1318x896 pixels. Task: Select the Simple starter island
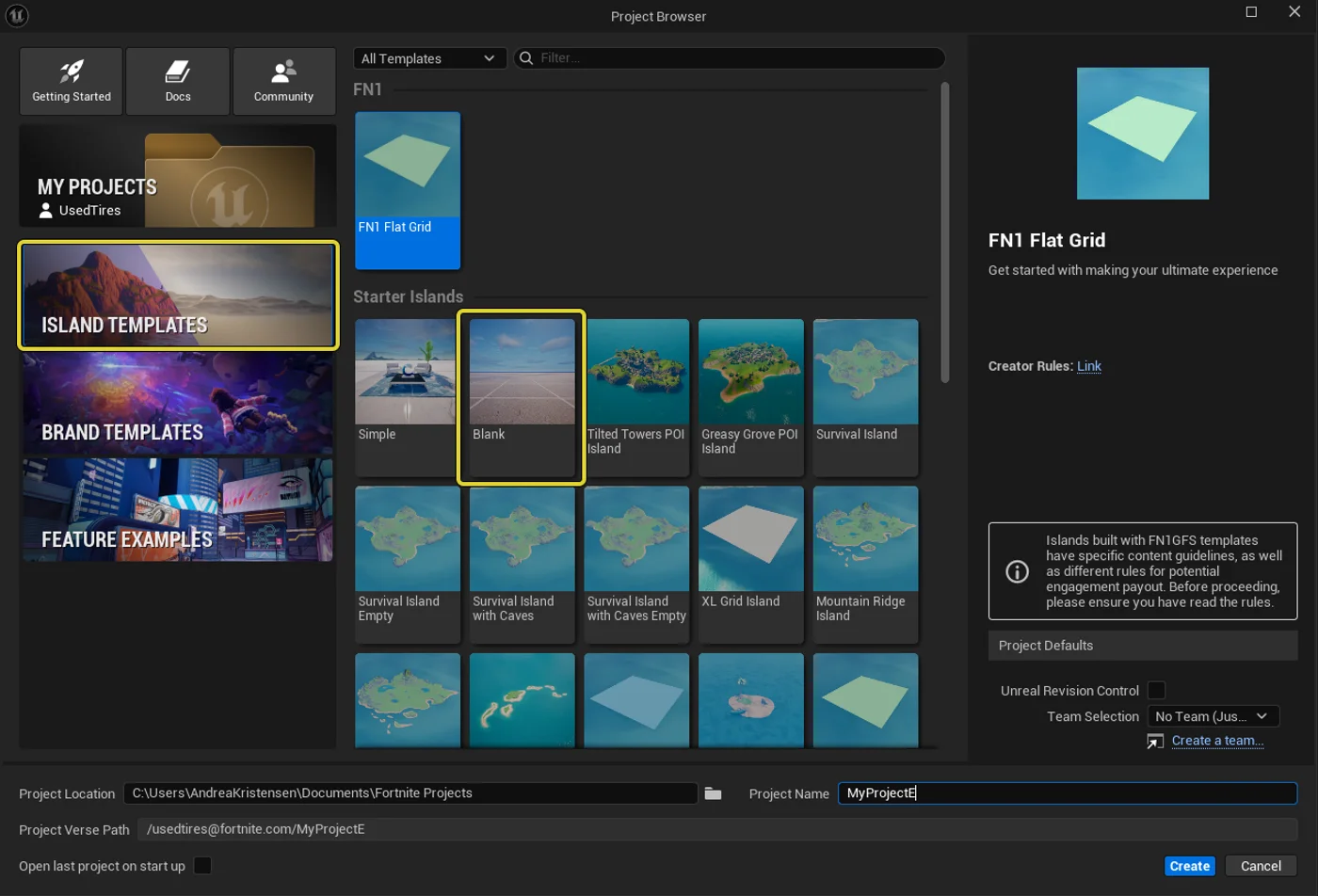[408, 397]
